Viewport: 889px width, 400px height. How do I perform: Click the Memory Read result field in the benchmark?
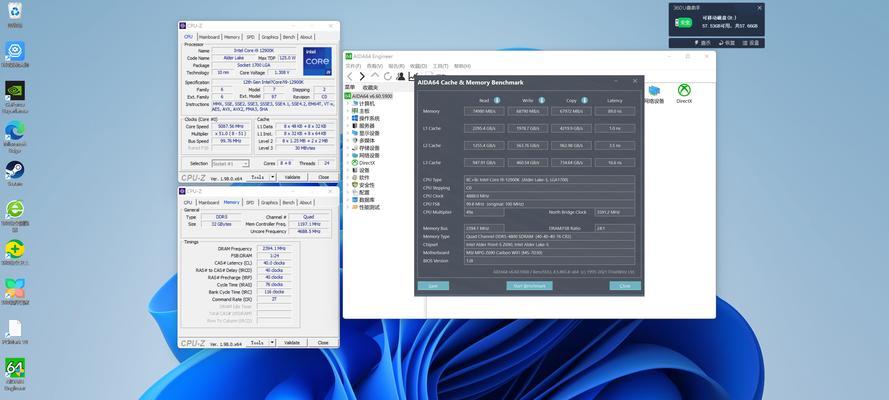[x=484, y=111]
